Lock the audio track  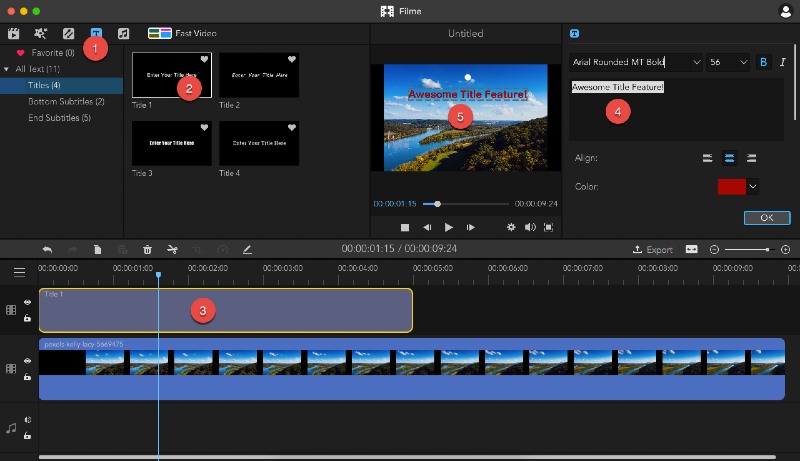[28, 436]
